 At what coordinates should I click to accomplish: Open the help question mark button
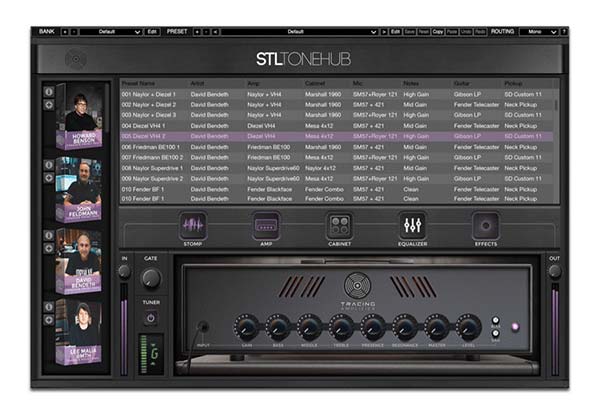click(x=564, y=32)
